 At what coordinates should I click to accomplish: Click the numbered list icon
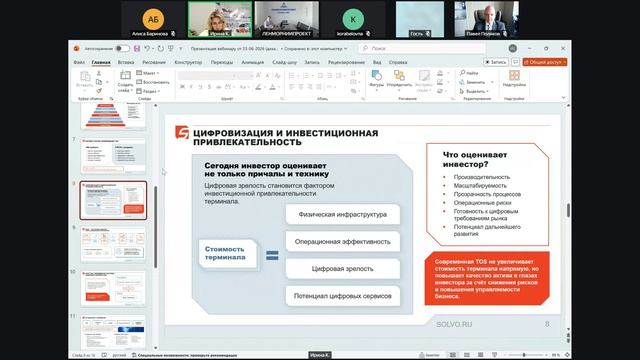[x=306, y=76]
